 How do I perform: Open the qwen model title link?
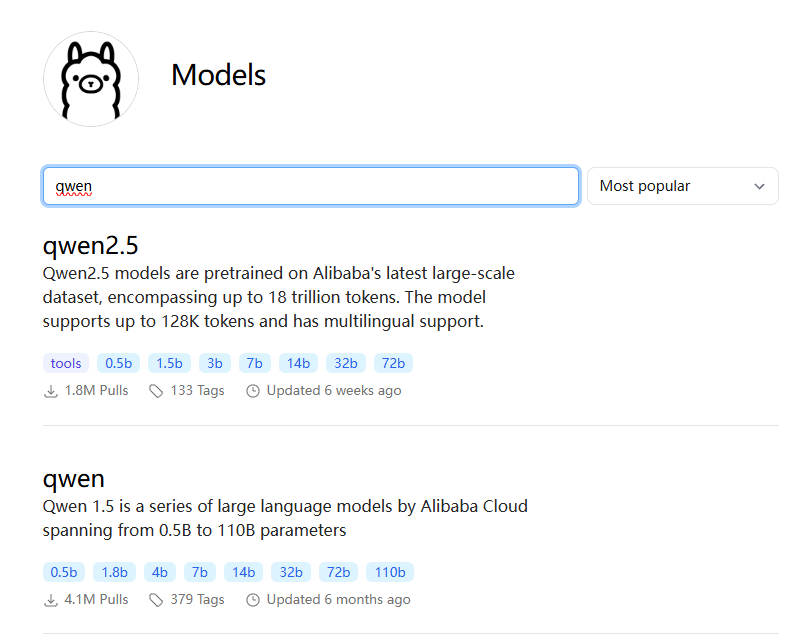[74, 478]
